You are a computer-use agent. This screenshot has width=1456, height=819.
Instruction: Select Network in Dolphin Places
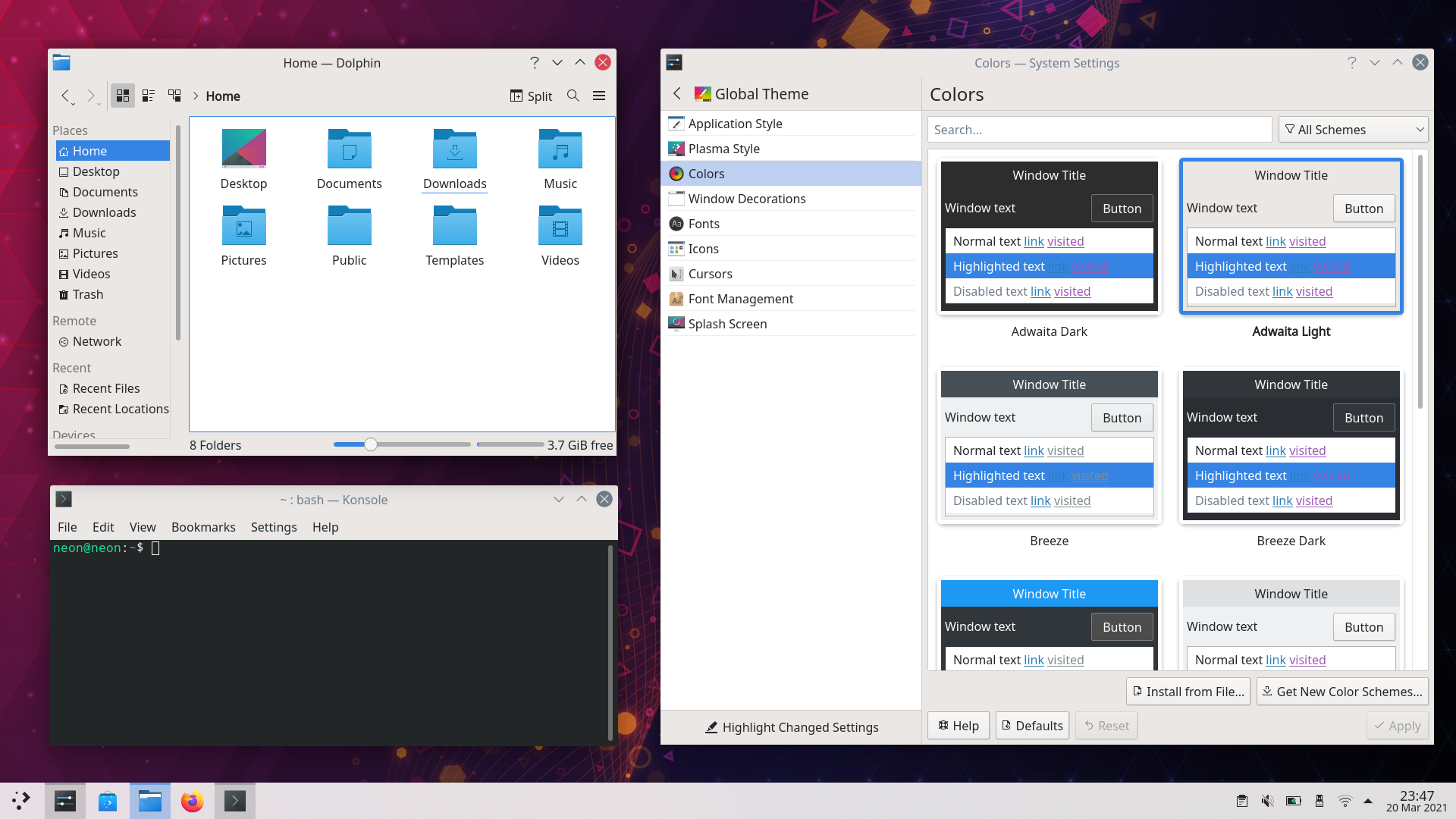(112, 341)
